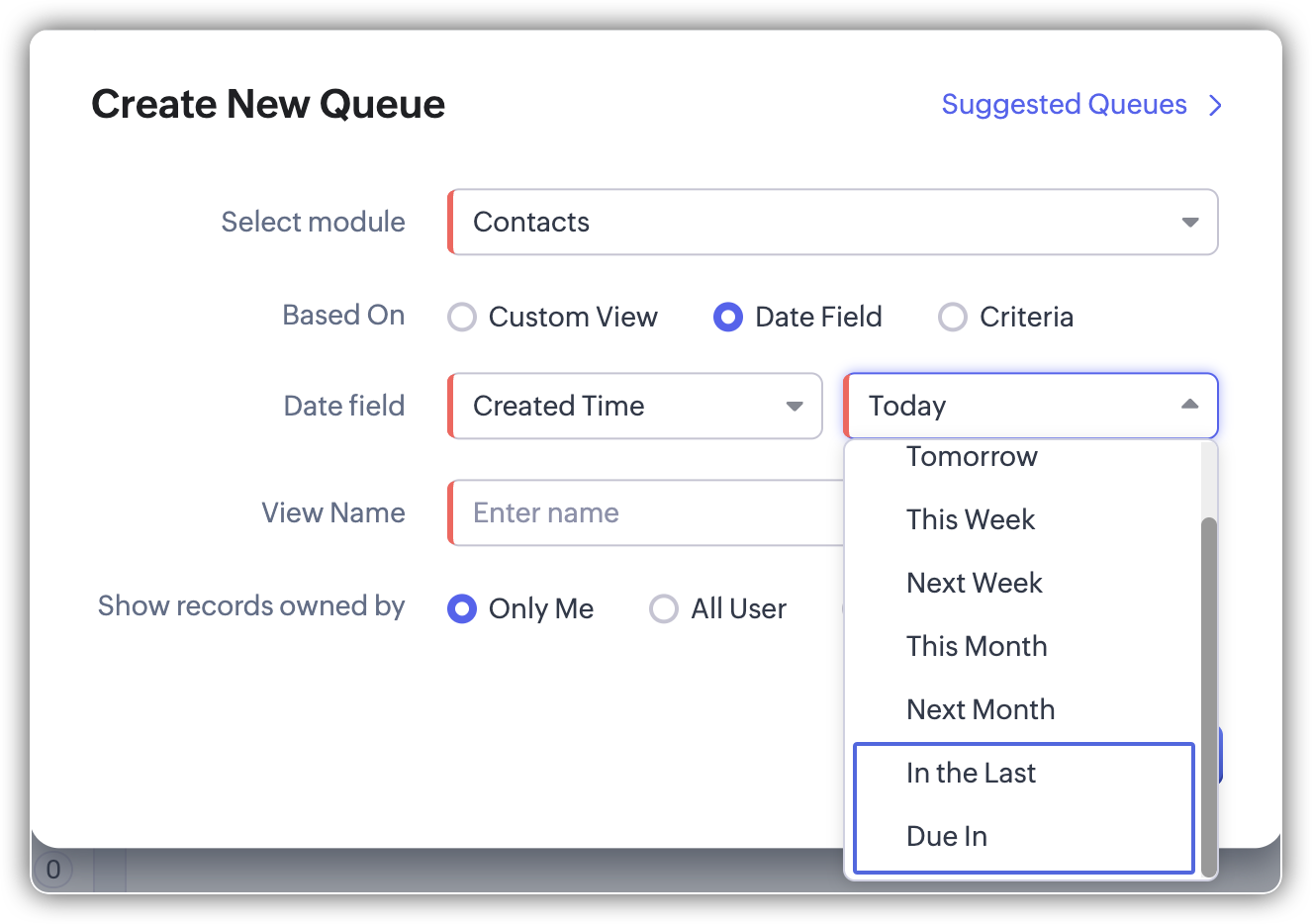Pick Next Month in dropdown list

click(980, 710)
